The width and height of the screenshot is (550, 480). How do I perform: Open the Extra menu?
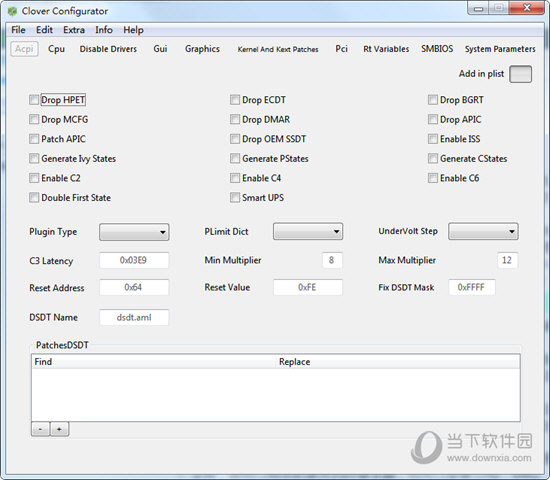74,30
